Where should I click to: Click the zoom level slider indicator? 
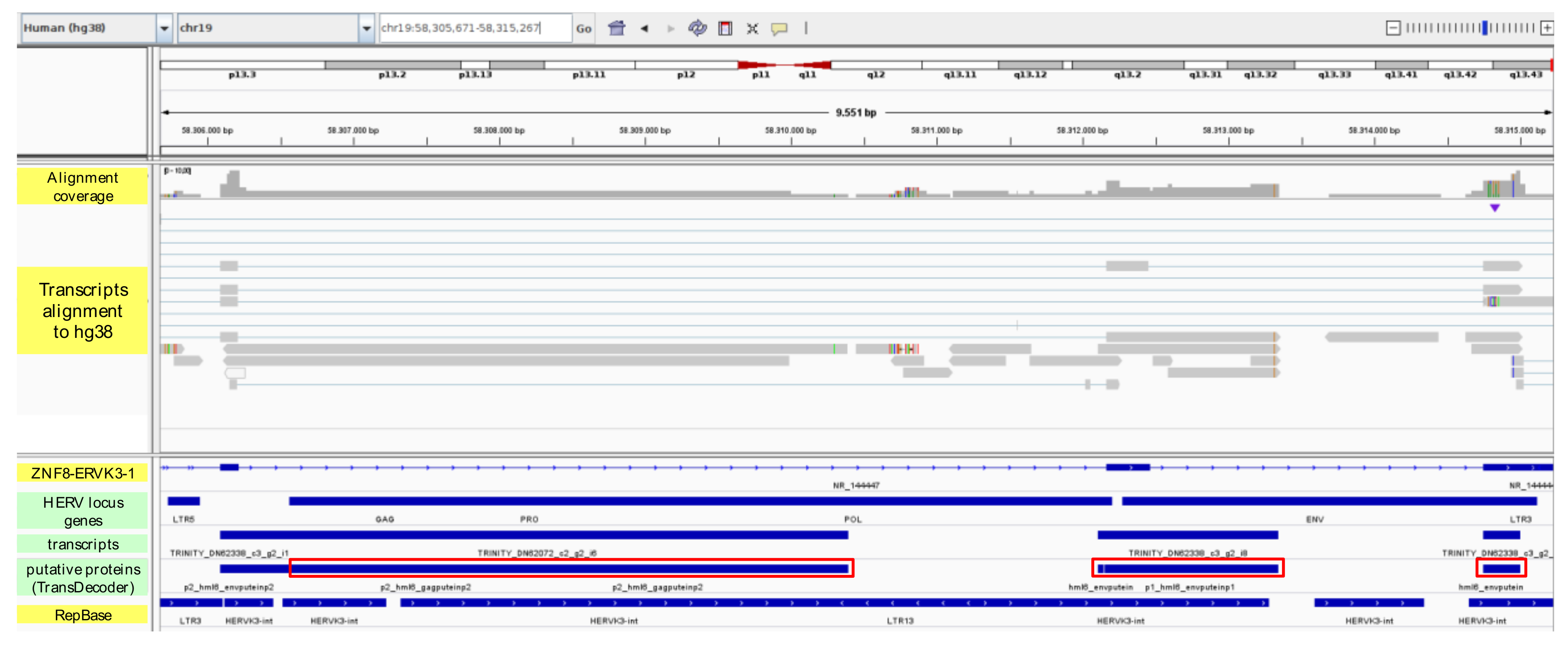coord(1485,28)
